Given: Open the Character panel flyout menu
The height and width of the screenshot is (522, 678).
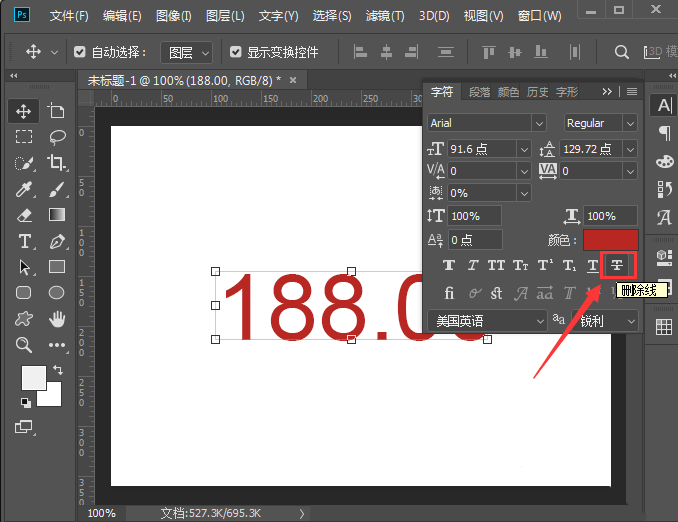Looking at the screenshot, I should pyautogui.click(x=632, y=91).
